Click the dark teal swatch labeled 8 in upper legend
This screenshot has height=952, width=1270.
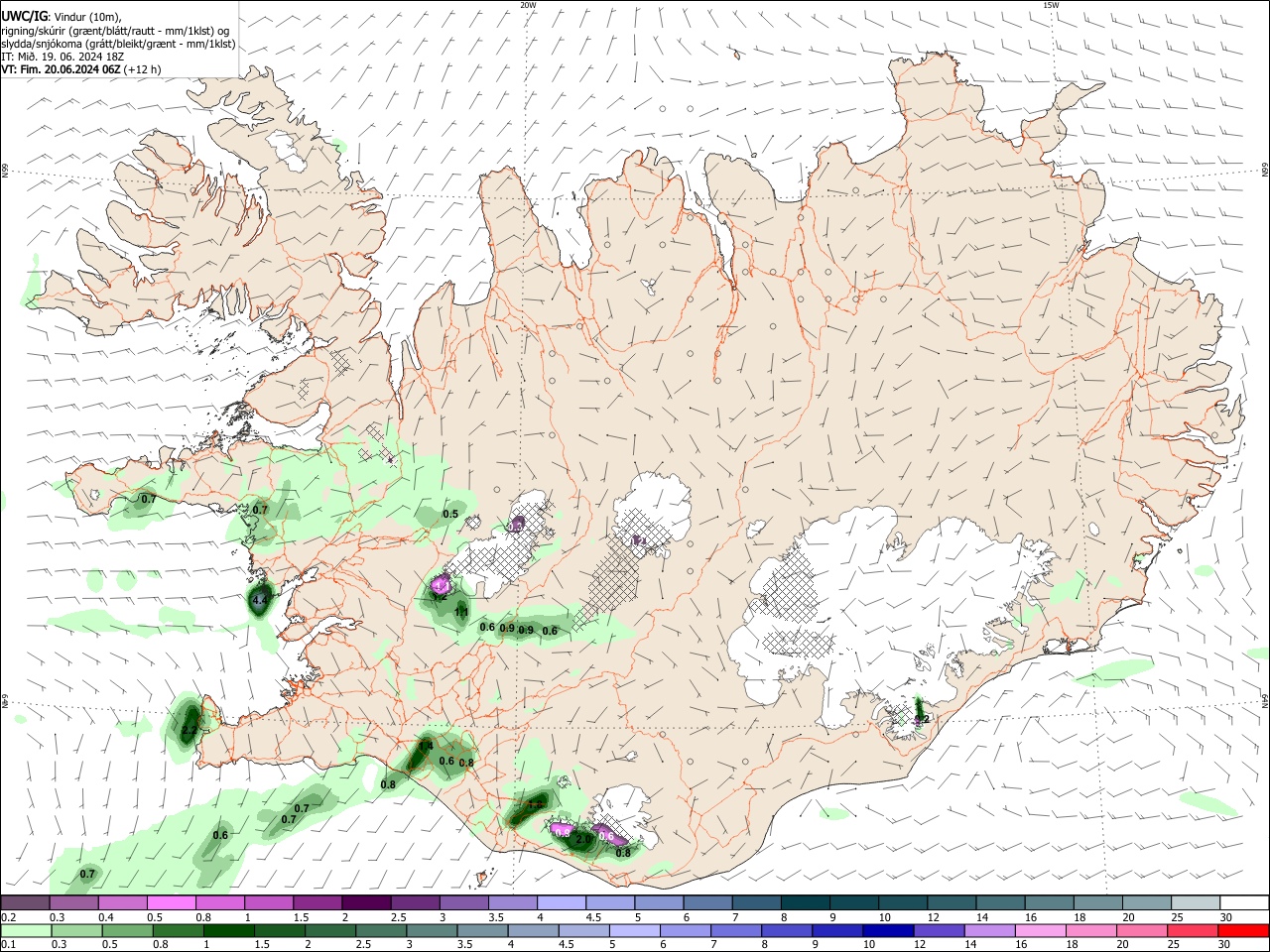(806, 902)
